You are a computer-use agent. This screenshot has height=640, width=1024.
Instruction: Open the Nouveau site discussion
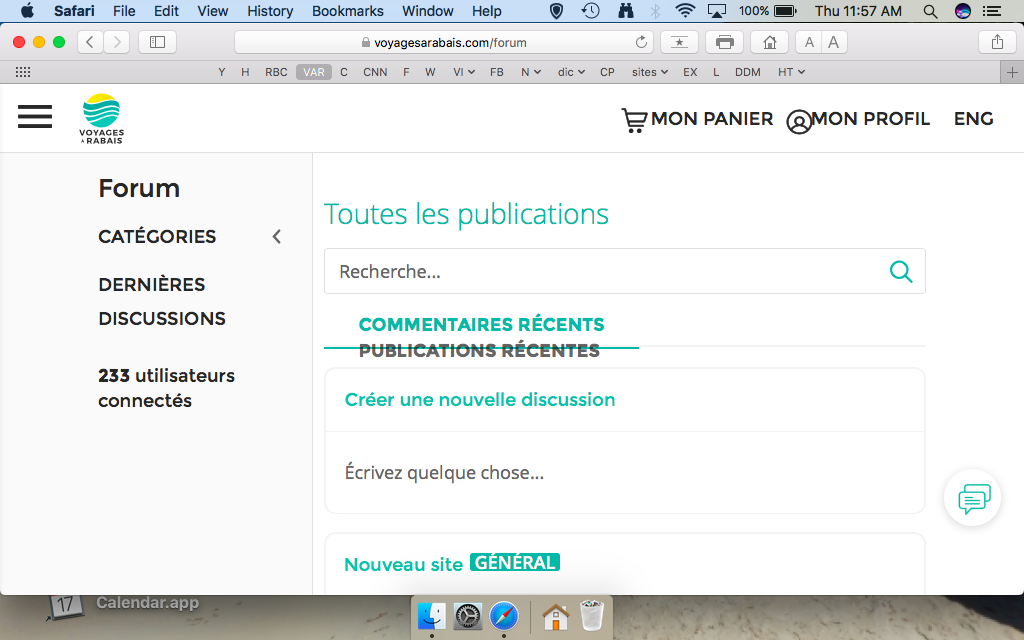[404, 565]
